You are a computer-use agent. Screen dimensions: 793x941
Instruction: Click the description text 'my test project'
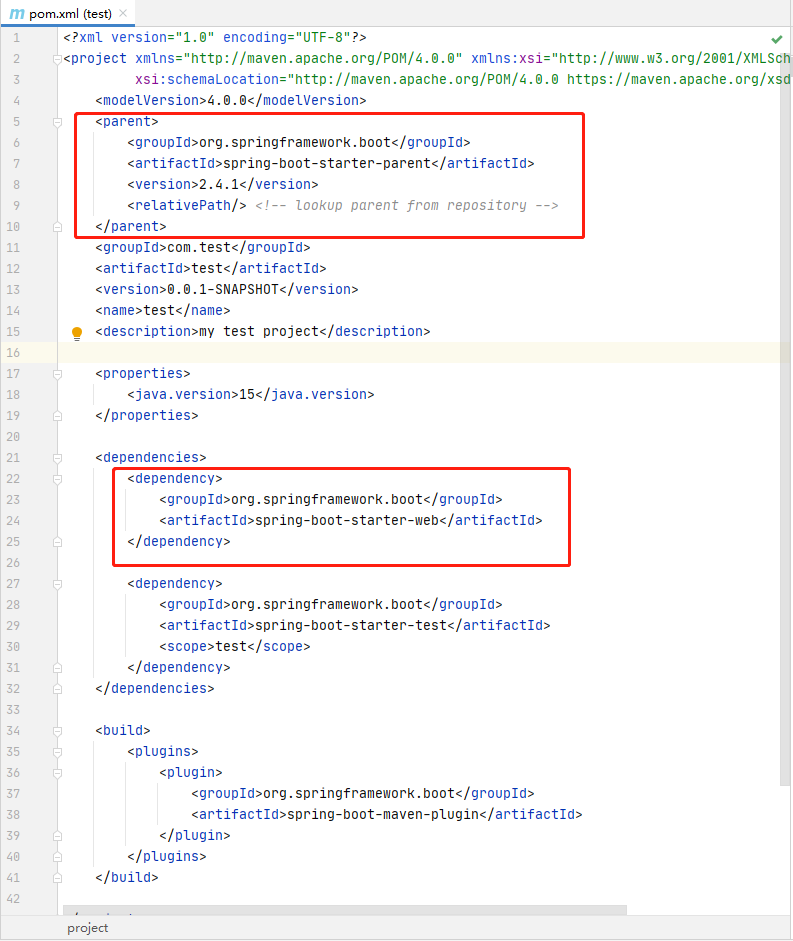click(259, 331)
